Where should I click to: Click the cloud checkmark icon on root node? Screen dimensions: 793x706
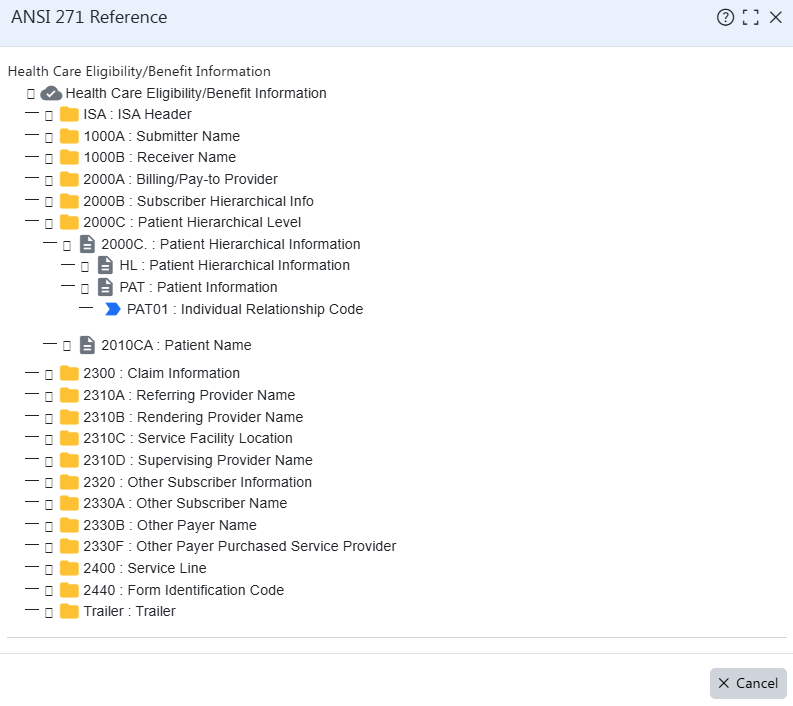point(51,94)
